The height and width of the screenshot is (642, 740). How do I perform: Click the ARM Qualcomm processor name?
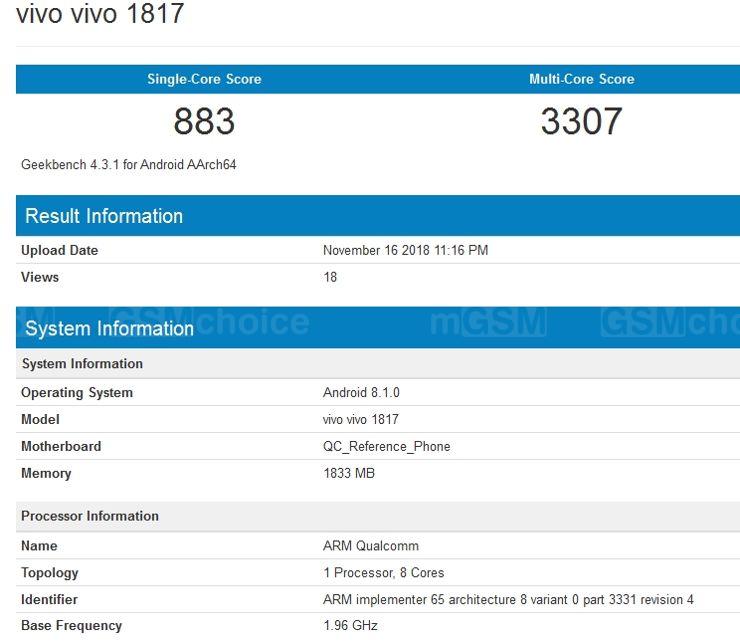pyautogui.click(x=370, y=546)
